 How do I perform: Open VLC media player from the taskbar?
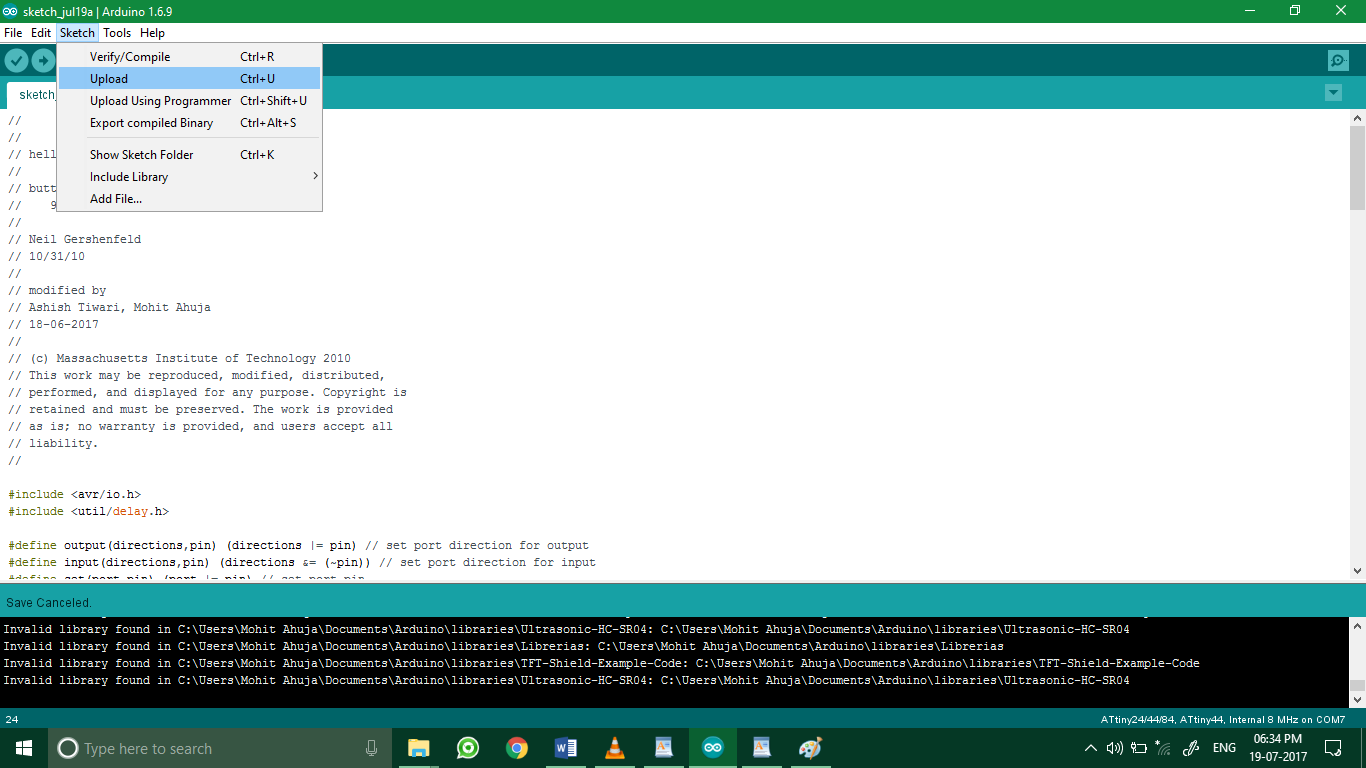(614, 748)
